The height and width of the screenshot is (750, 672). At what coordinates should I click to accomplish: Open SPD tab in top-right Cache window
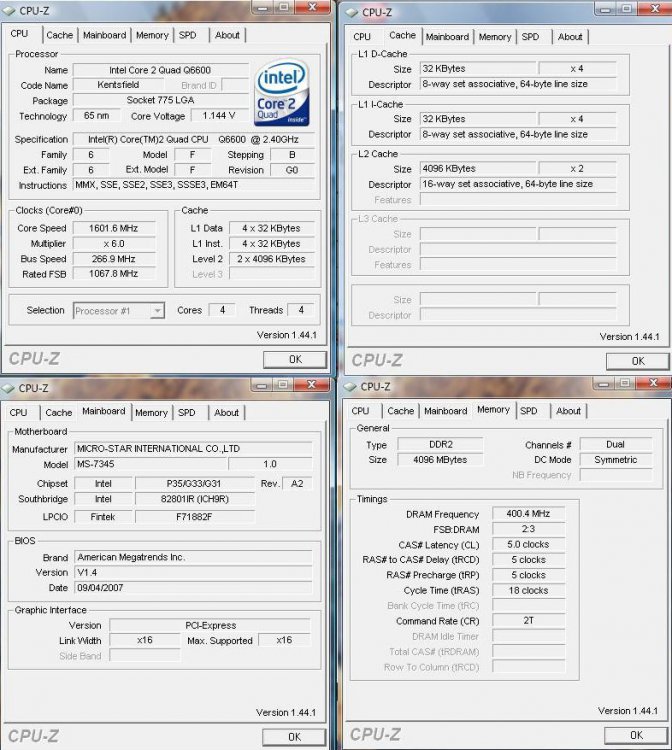click(530, 37)
